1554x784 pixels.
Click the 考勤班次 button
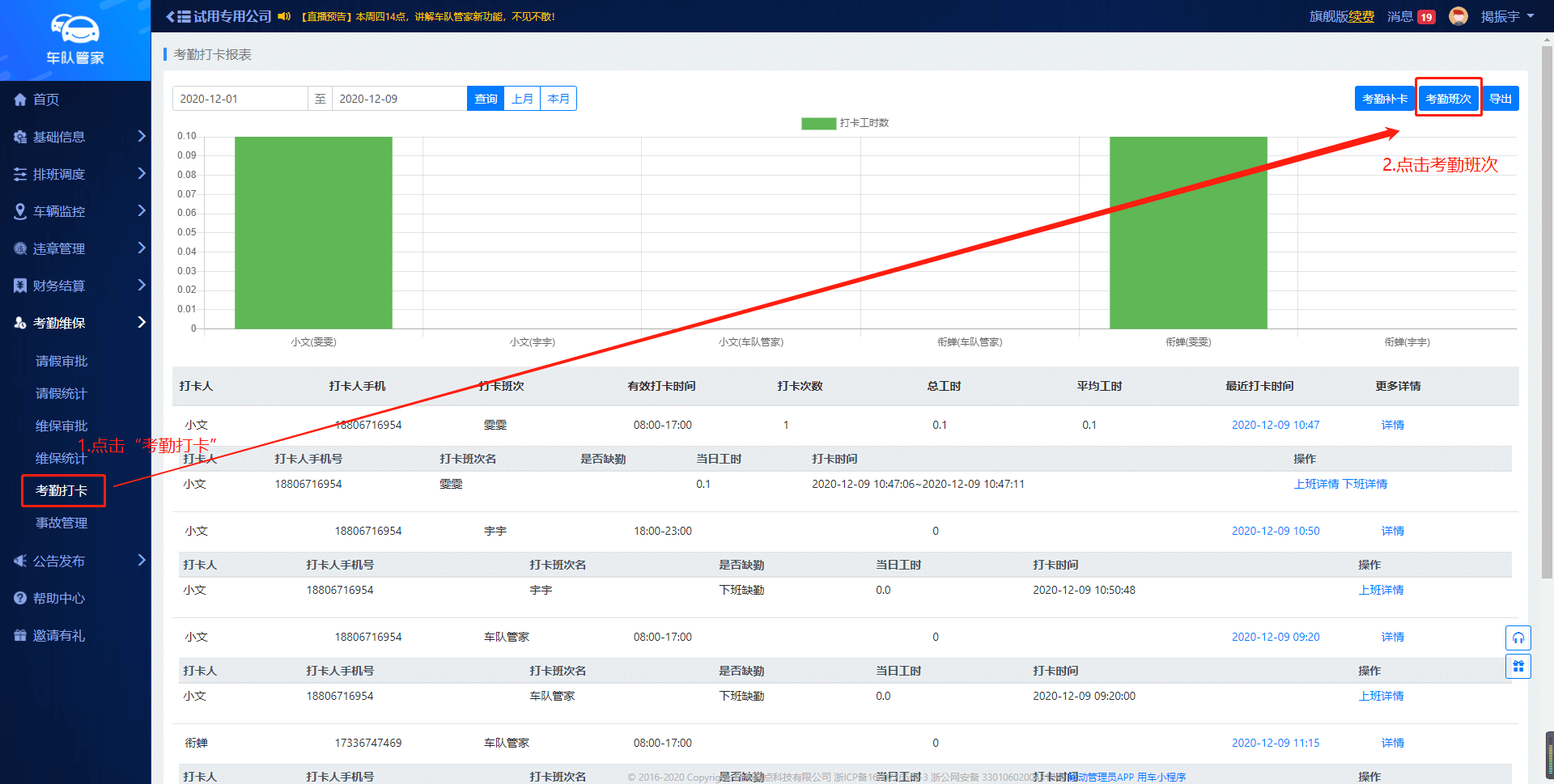click(1448, 99)
